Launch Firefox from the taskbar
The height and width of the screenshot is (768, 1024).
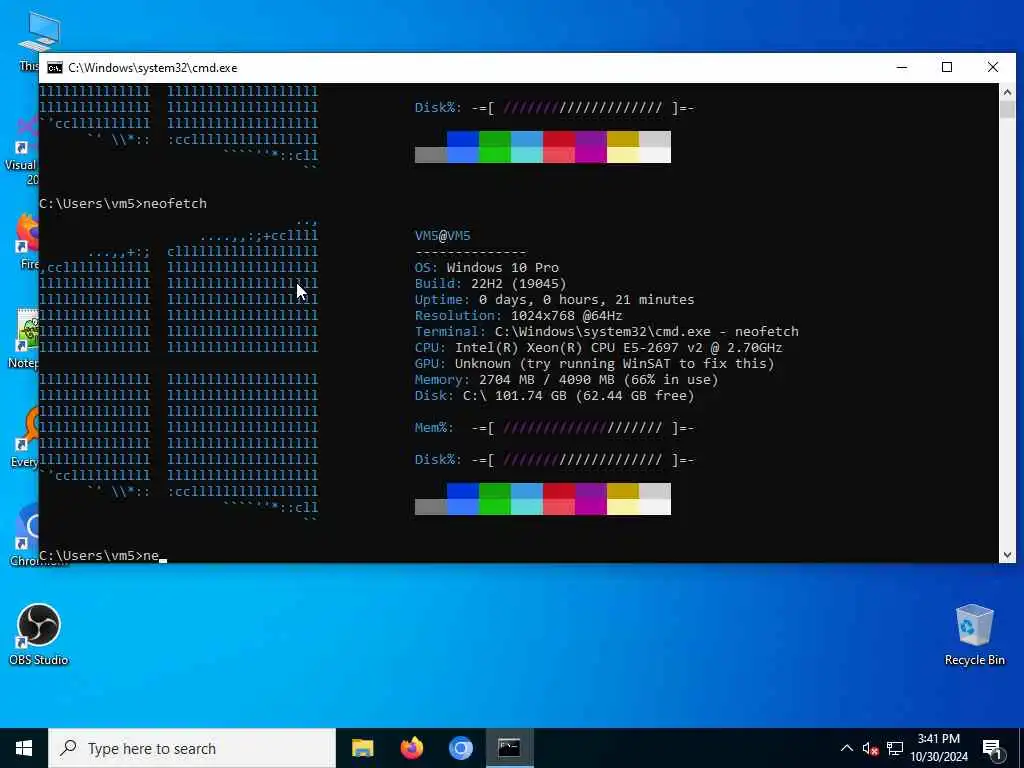[x=411, y=748]
